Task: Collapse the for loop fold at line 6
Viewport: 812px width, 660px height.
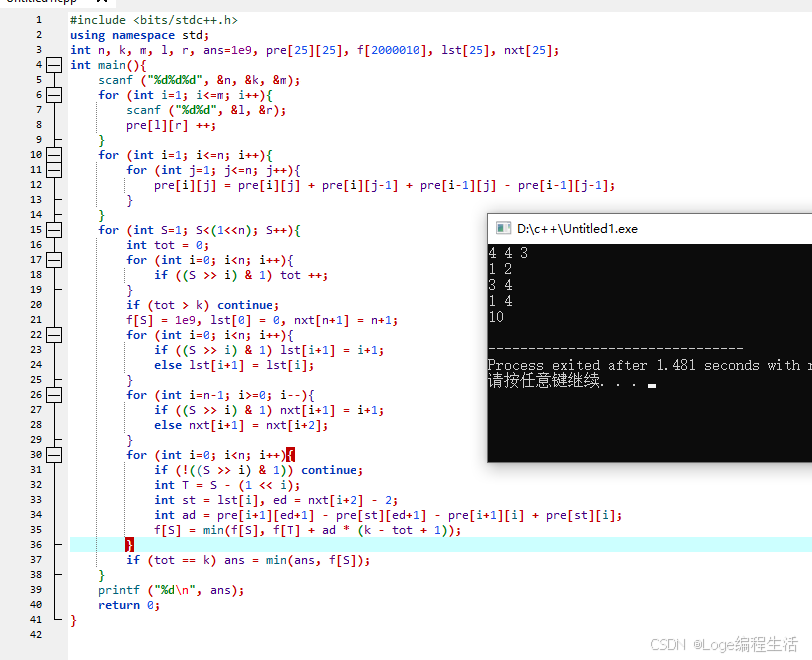Action: click(x=54, y=95)
